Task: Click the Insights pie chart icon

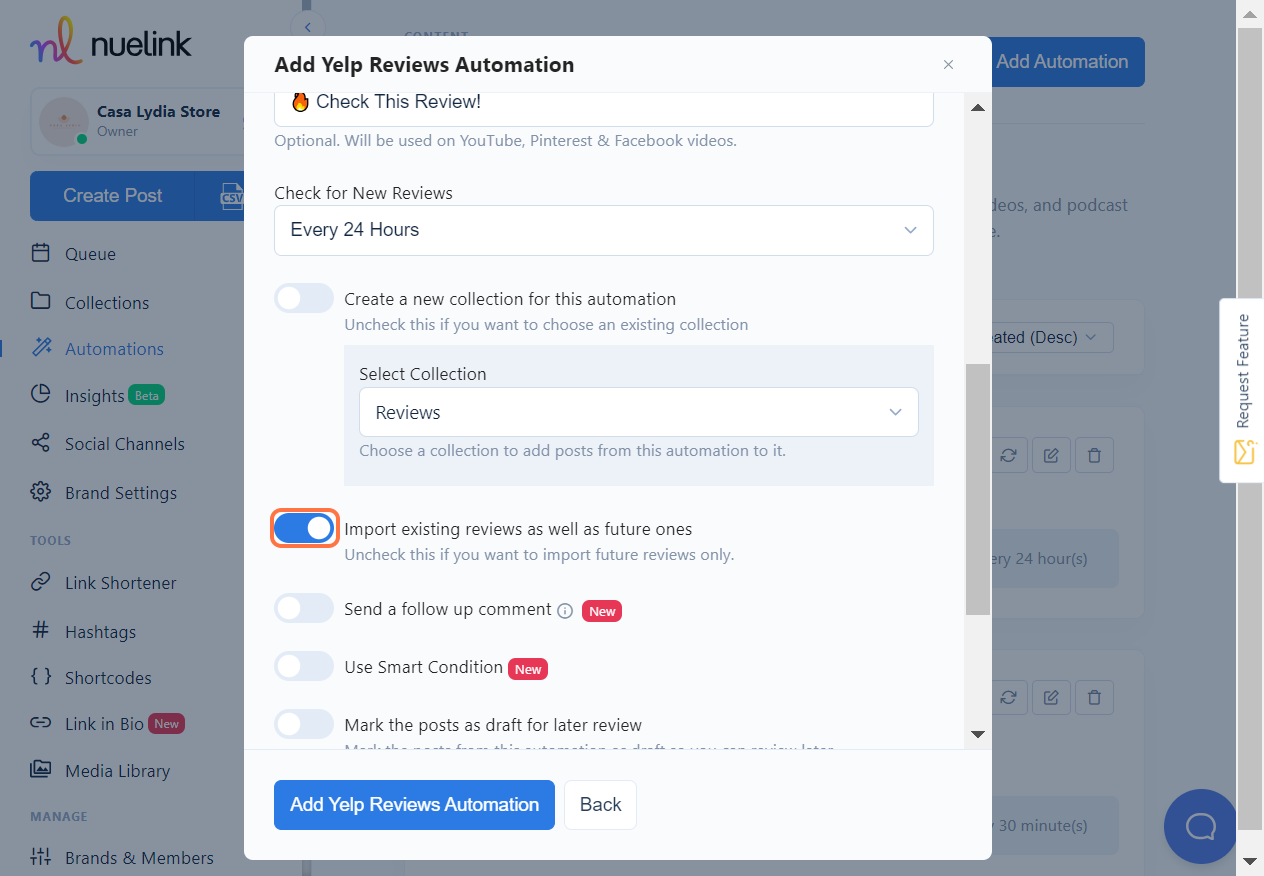Action: coord(40,395)
